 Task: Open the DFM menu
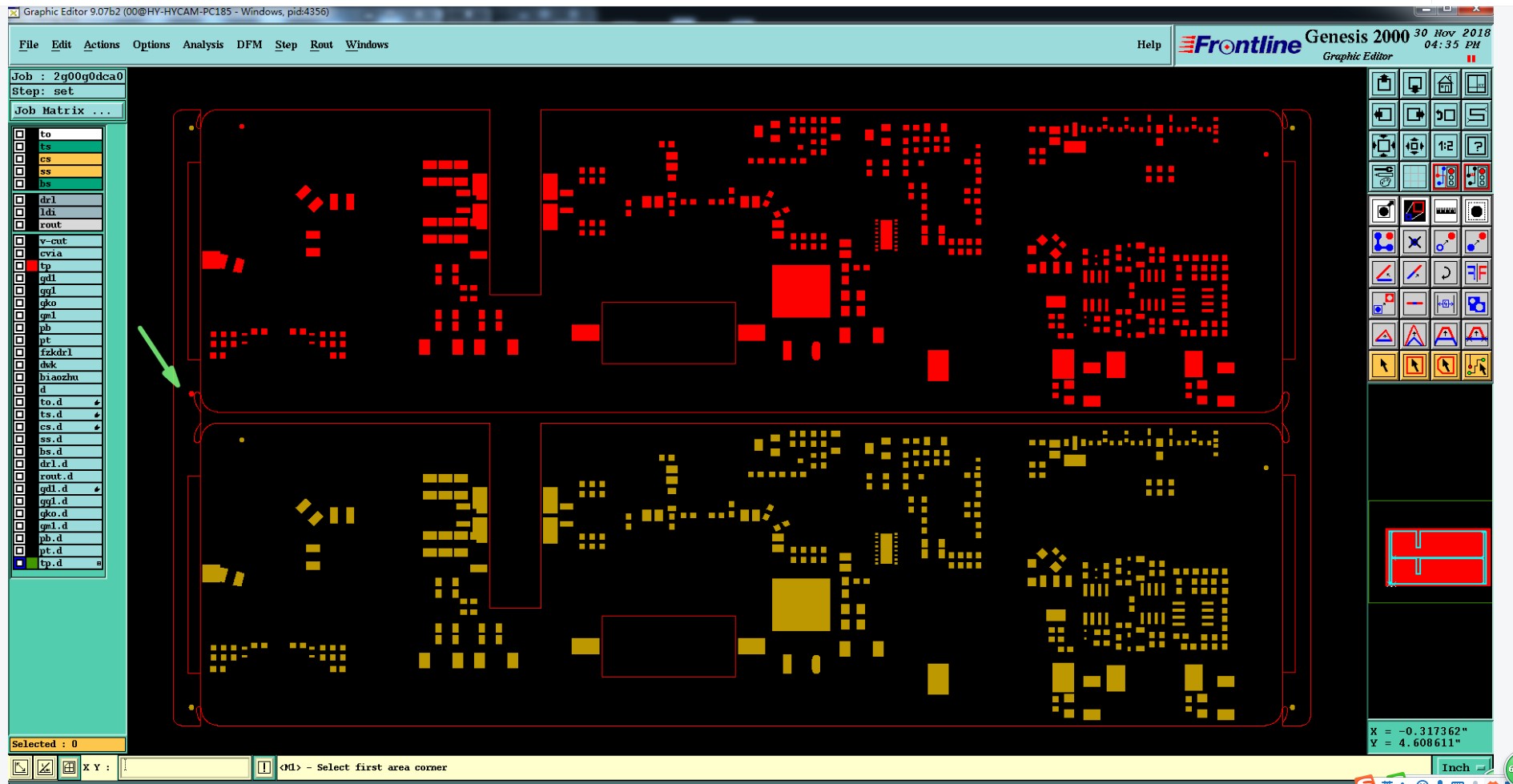[x=249, y=45]
